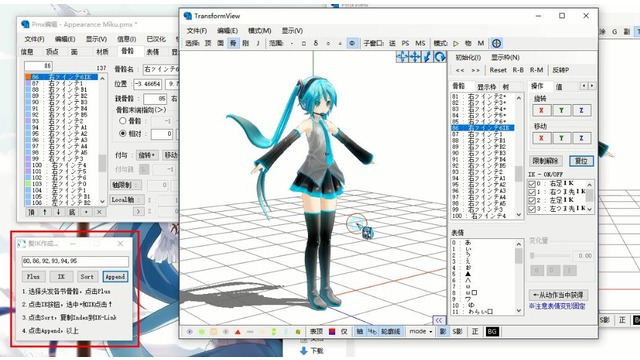Viewport: 640px width, 360px height.
Task: Choose the square range selection icon
Action: click(304, 43)
